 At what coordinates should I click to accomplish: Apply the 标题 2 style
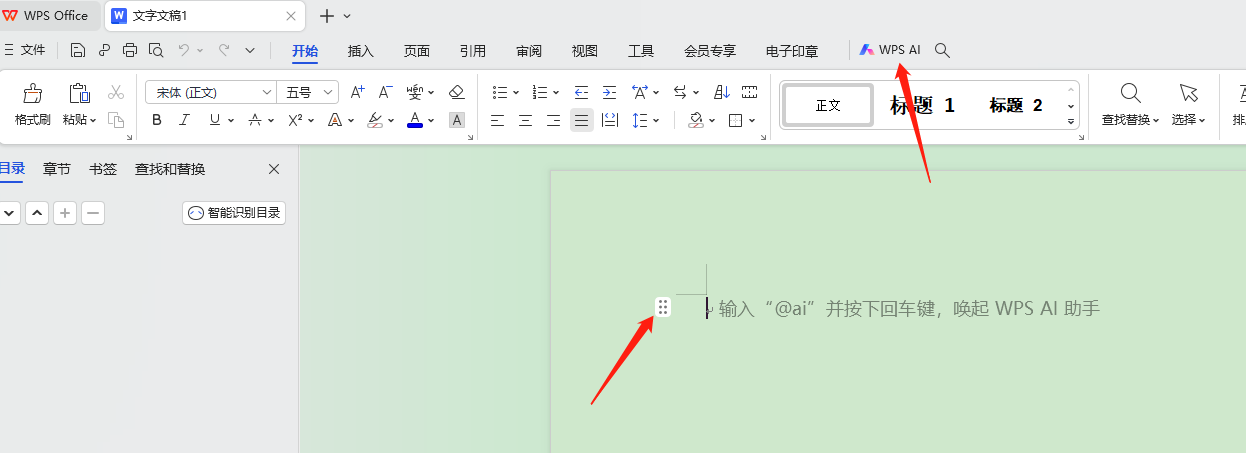click(x=1016, y=105)
